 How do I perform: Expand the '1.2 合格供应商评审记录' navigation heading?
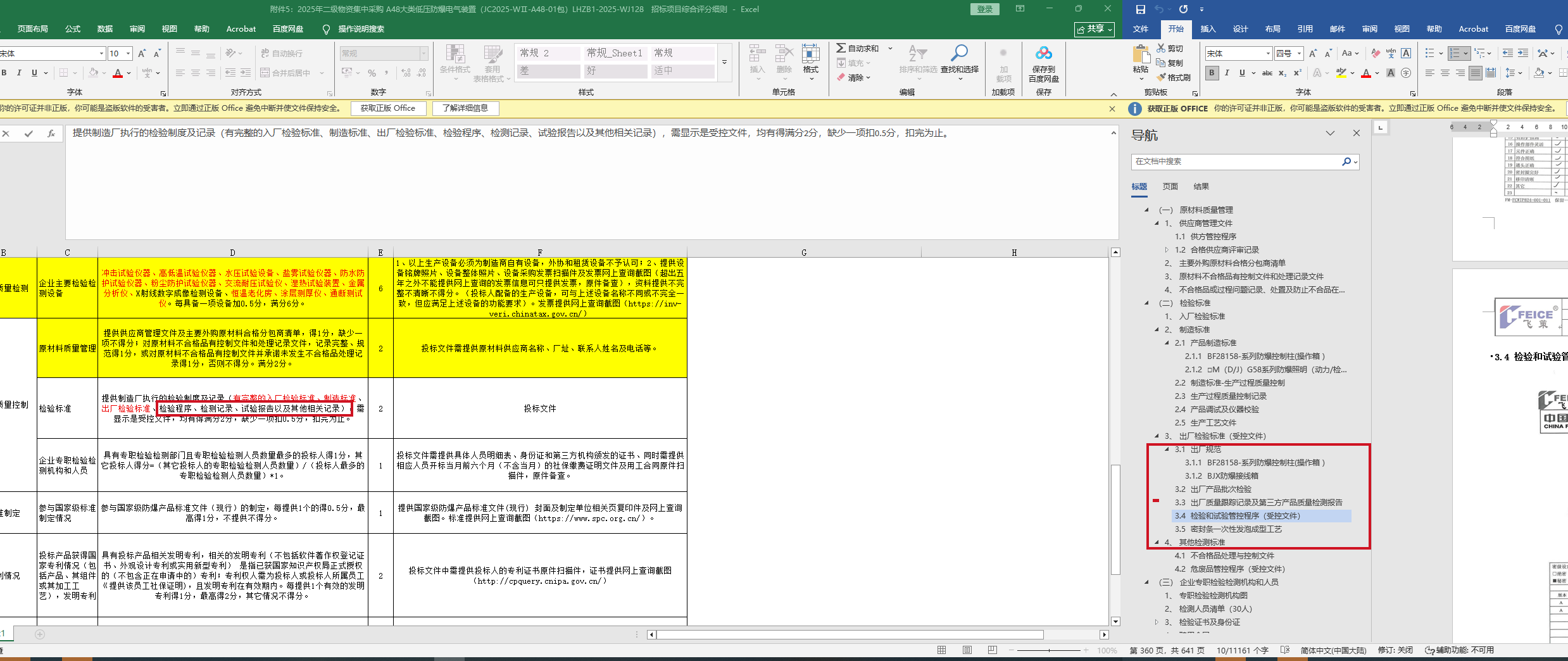pos(1167,249)
